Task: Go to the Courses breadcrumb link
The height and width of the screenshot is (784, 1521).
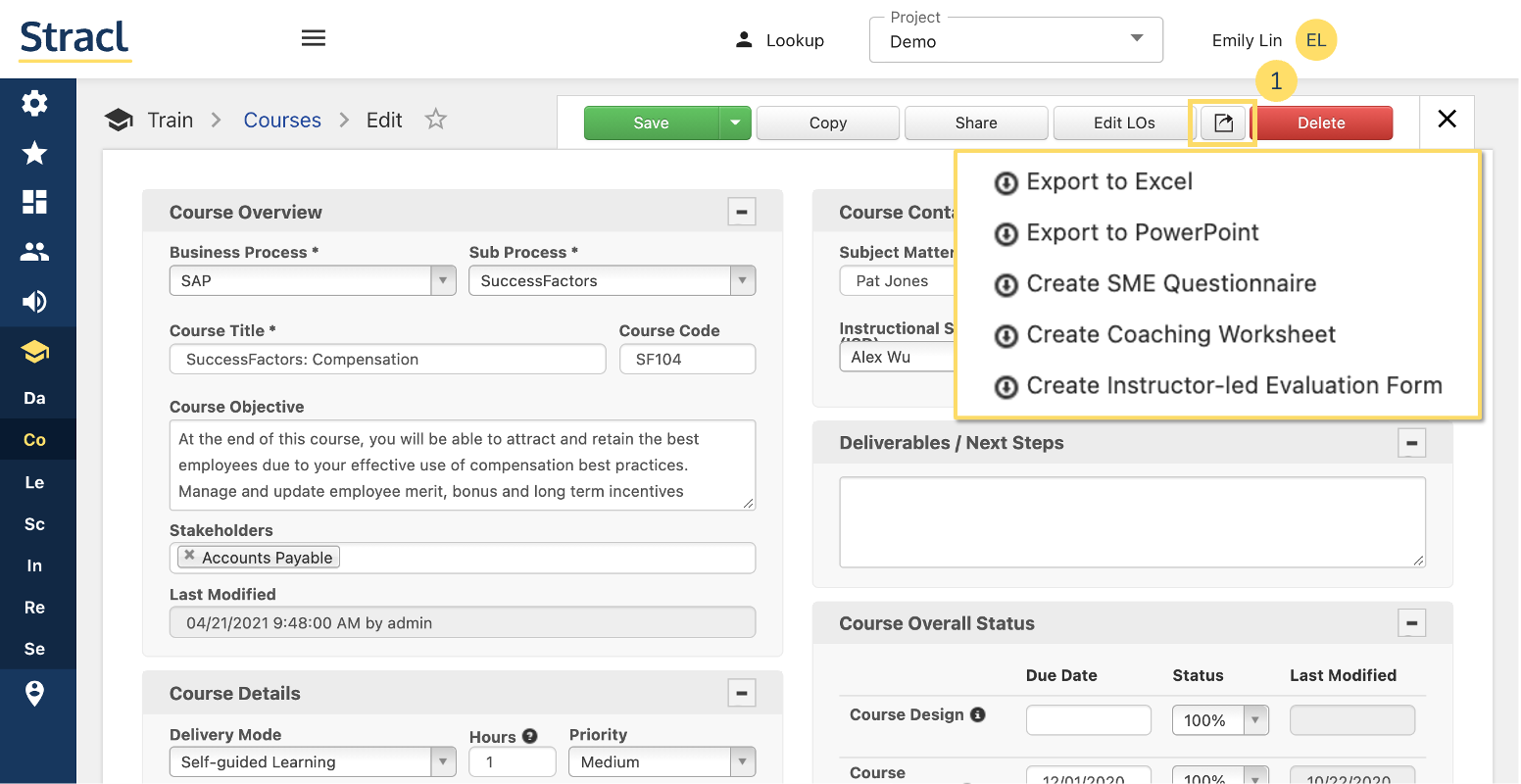Action: (x=282, y=120)
